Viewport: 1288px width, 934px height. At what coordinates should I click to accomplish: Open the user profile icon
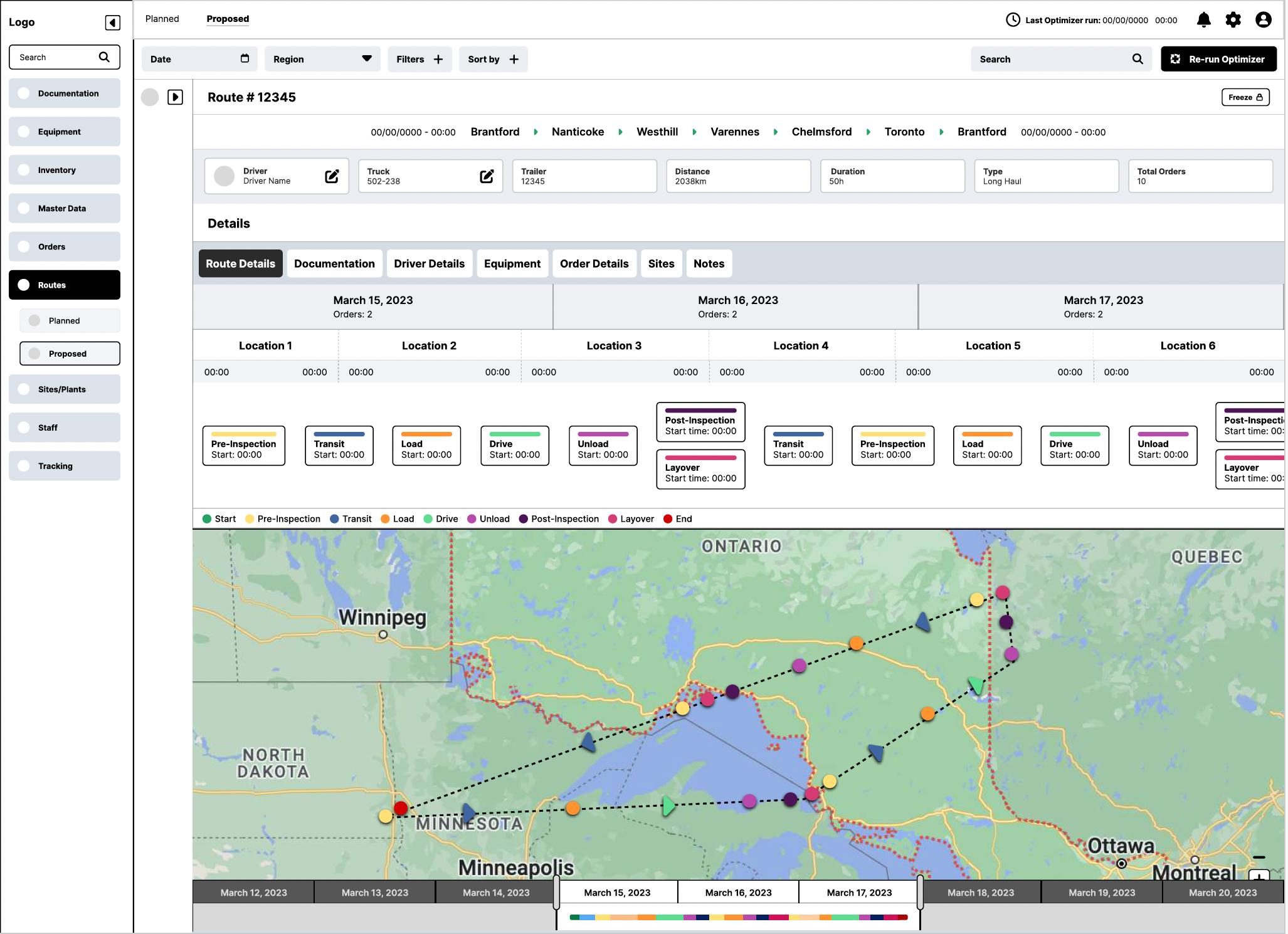point(1263,20)
